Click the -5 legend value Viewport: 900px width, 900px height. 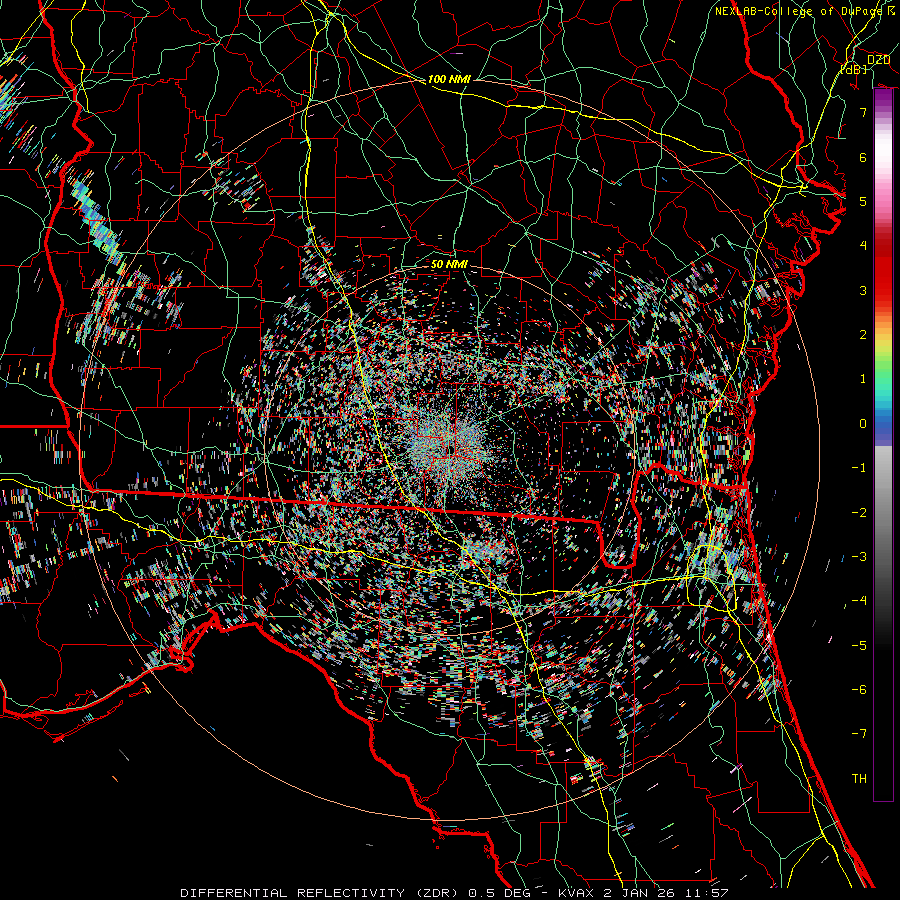859,646
